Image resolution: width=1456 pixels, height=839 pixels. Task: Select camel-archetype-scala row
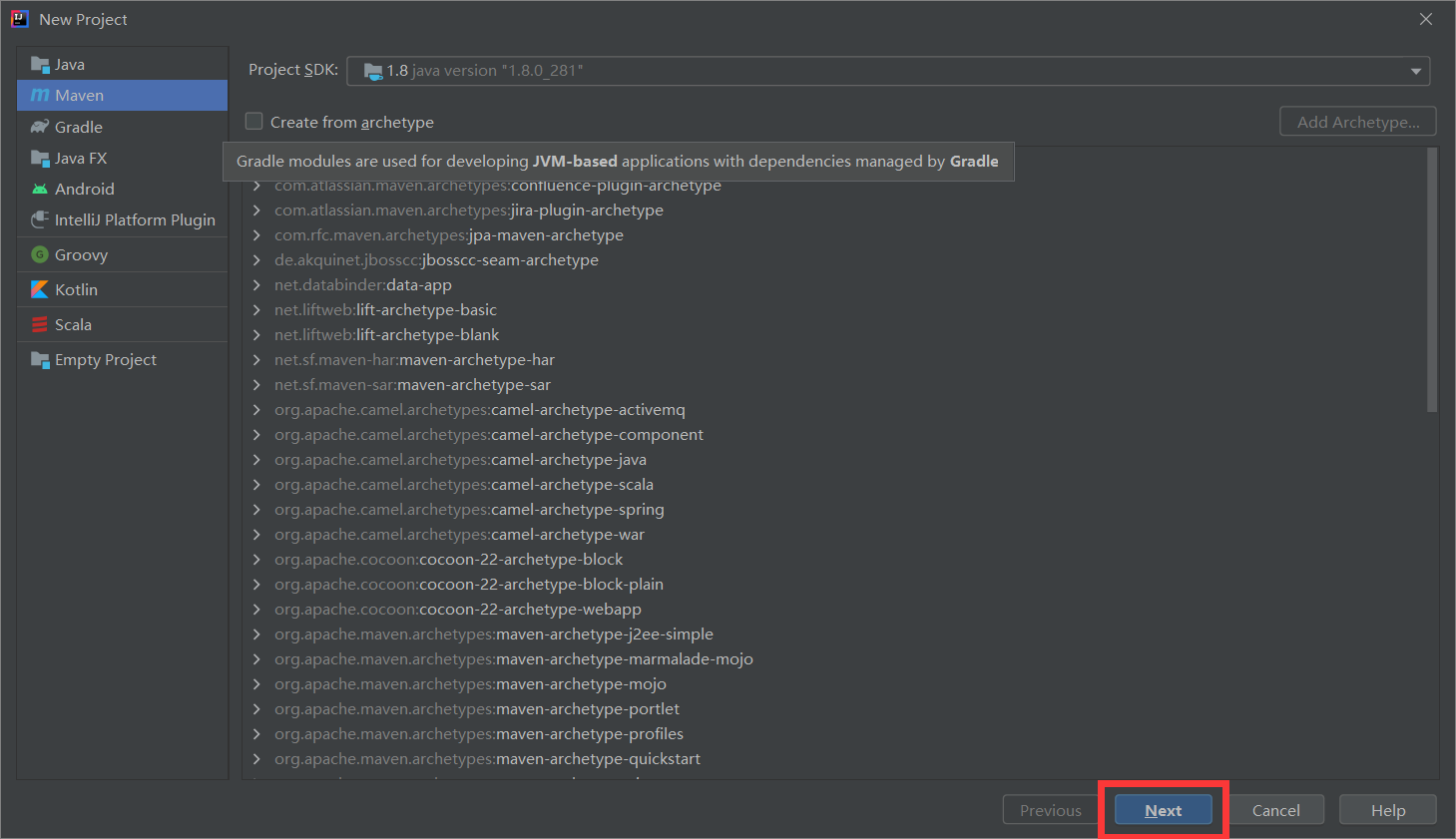pos(834,485)
